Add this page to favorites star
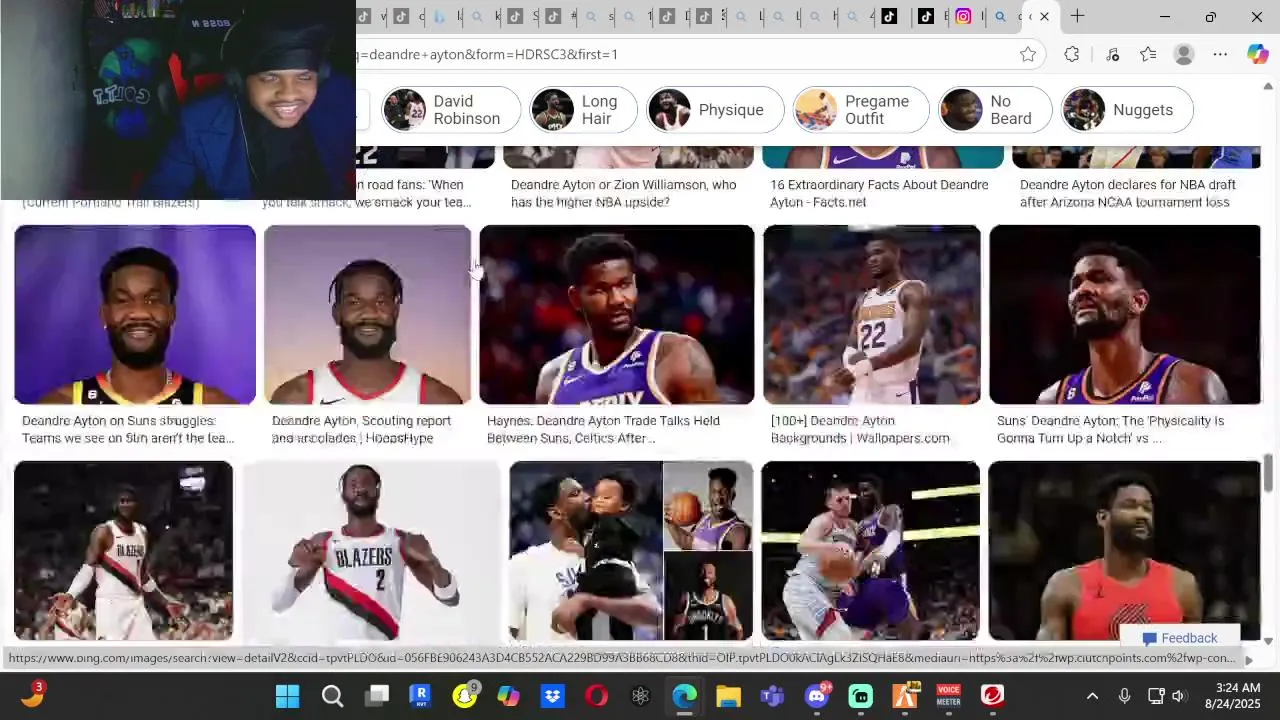Image resolution: width=1280 pixels, height=720 pixels. click(x=1028, y=54)
